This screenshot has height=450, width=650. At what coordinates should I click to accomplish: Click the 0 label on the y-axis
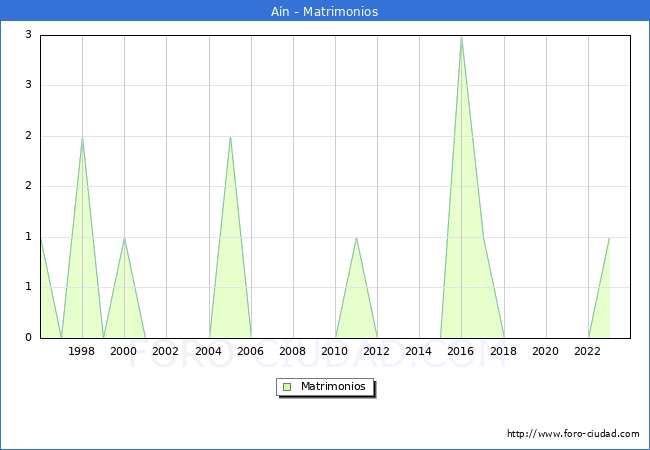pyautogui.click(x=29, y=338)
